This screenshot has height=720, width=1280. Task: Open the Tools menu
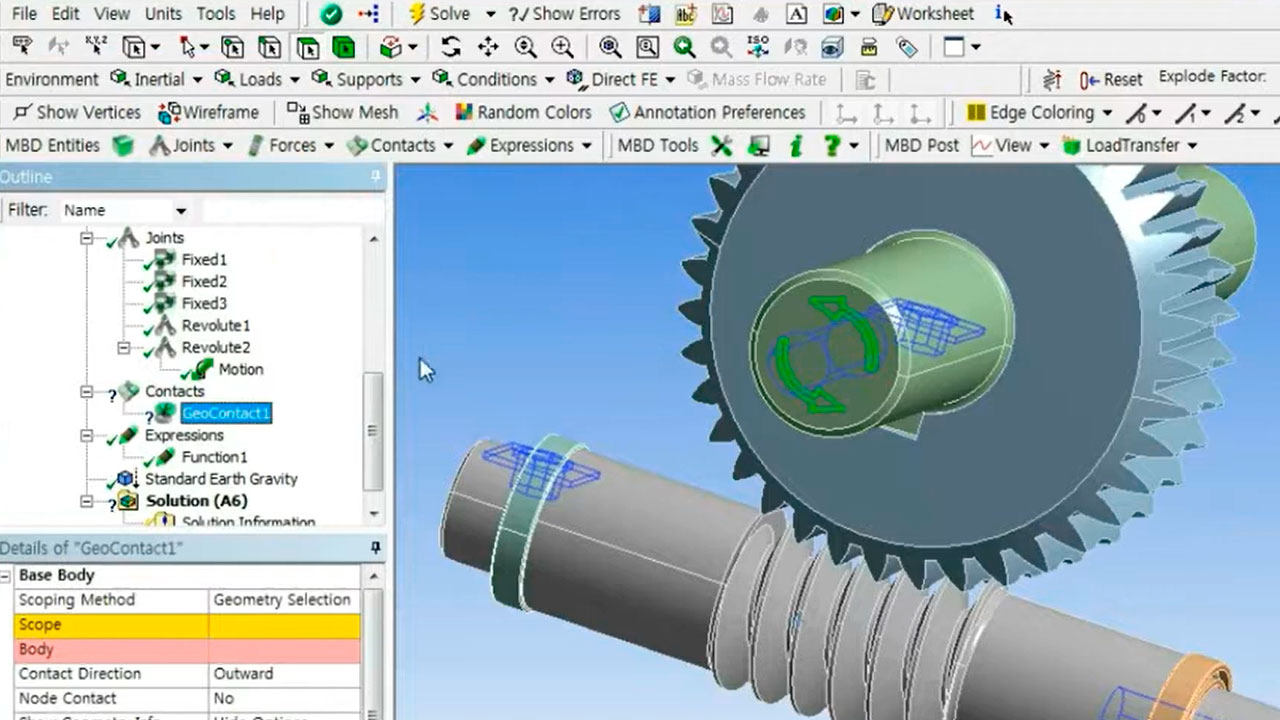[215, 14]
